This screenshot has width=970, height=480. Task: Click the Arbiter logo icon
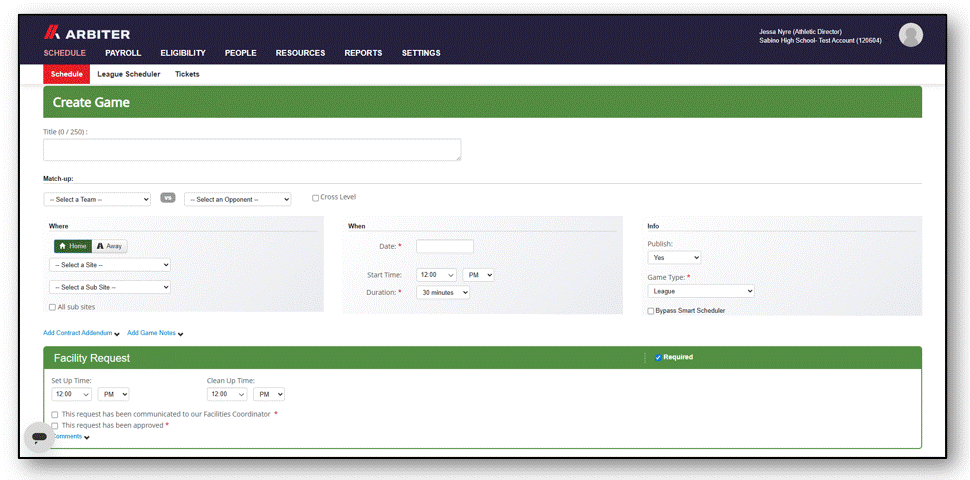coord(51,33)
